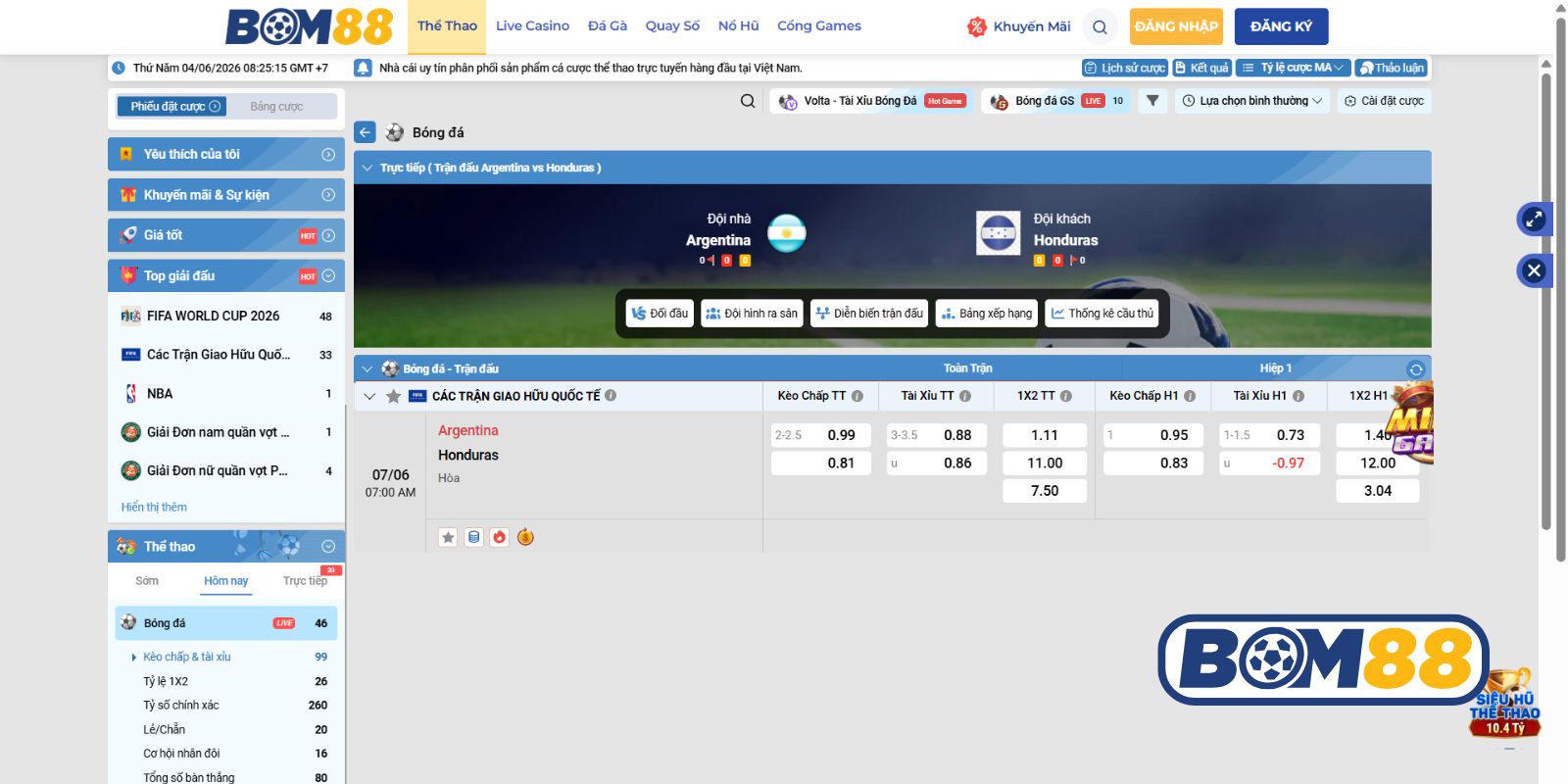1568x784 pixels.
Task: Click ĐĂNG NHẬP button
Action: click(x=1176, y=26)
